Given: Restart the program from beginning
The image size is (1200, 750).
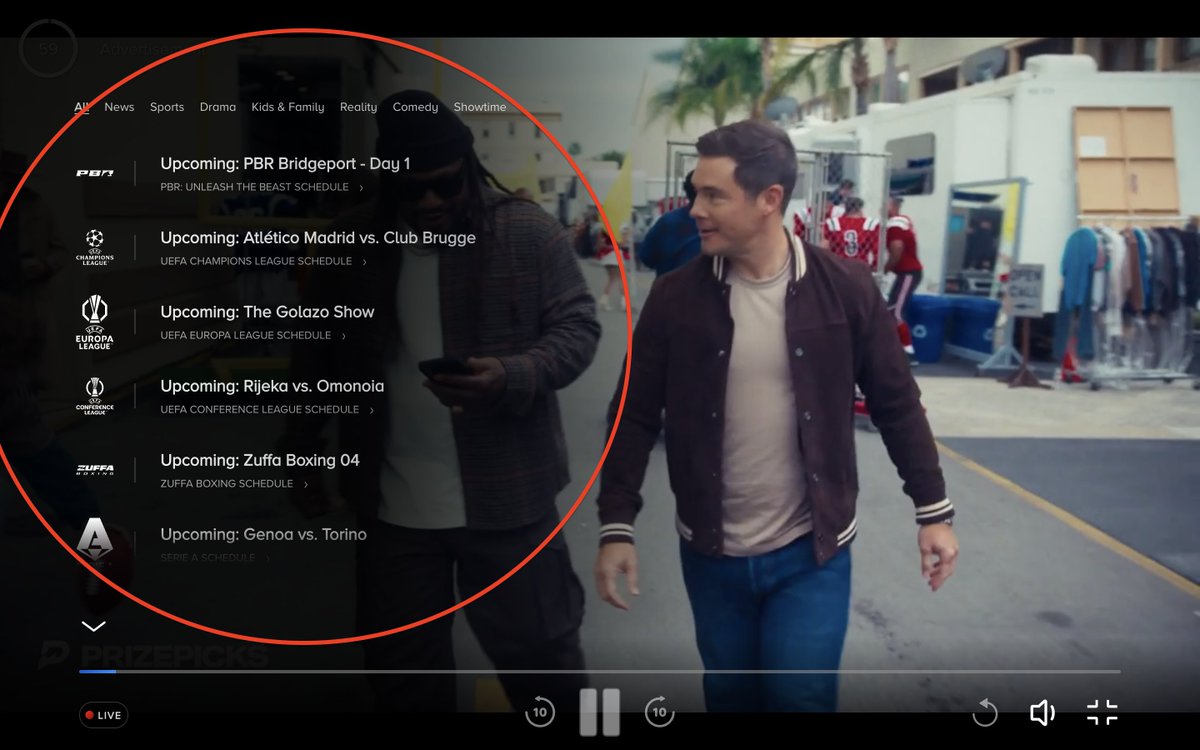Looking at the screenshot, I should click(x=985, y=713).
